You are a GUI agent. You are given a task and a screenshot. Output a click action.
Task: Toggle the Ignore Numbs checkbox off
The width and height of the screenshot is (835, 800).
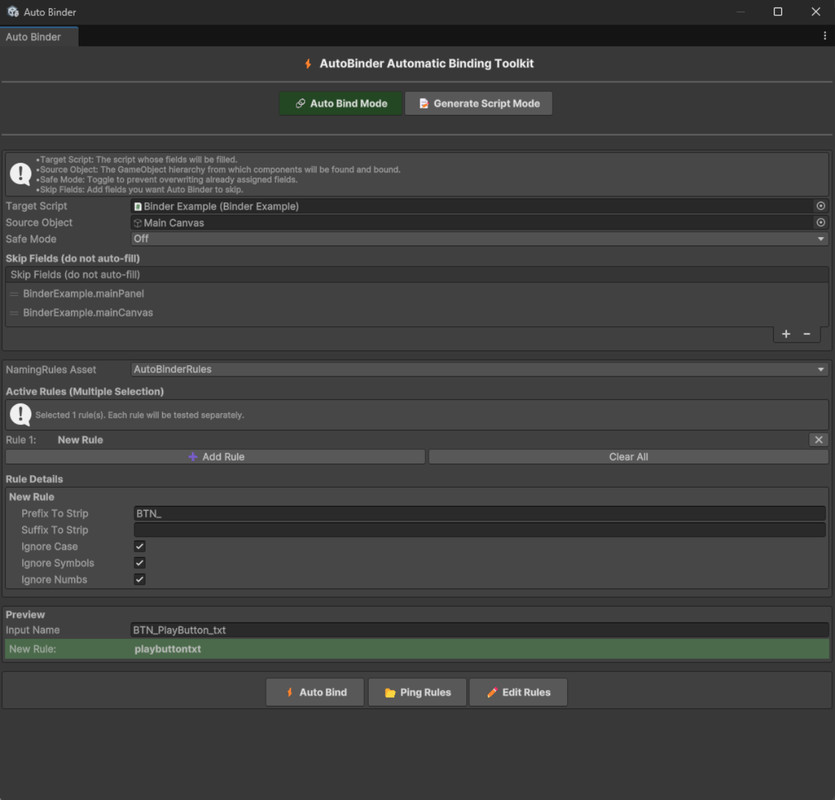[x=139, y=579]
